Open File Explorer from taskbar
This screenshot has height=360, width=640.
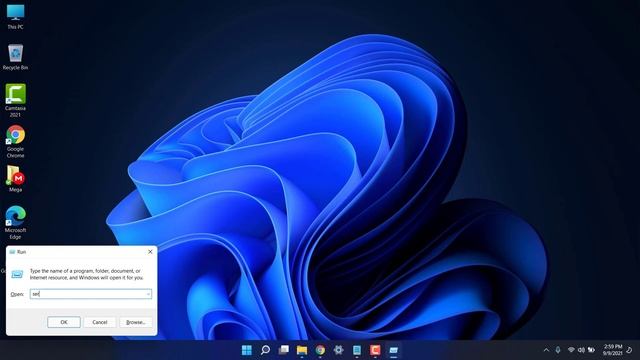click(302, 350)
